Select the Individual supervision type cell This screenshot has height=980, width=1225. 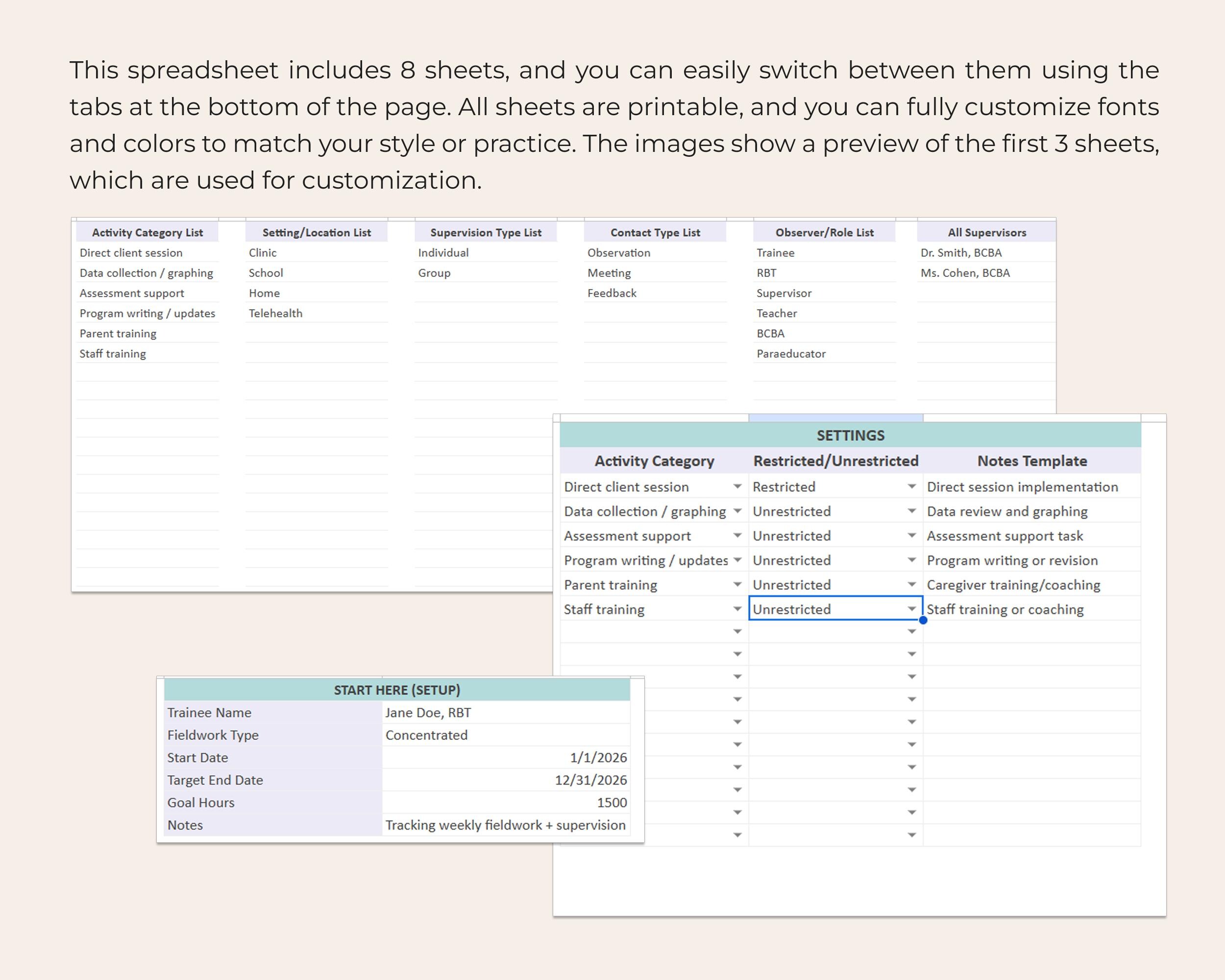(x=486, y=253)
